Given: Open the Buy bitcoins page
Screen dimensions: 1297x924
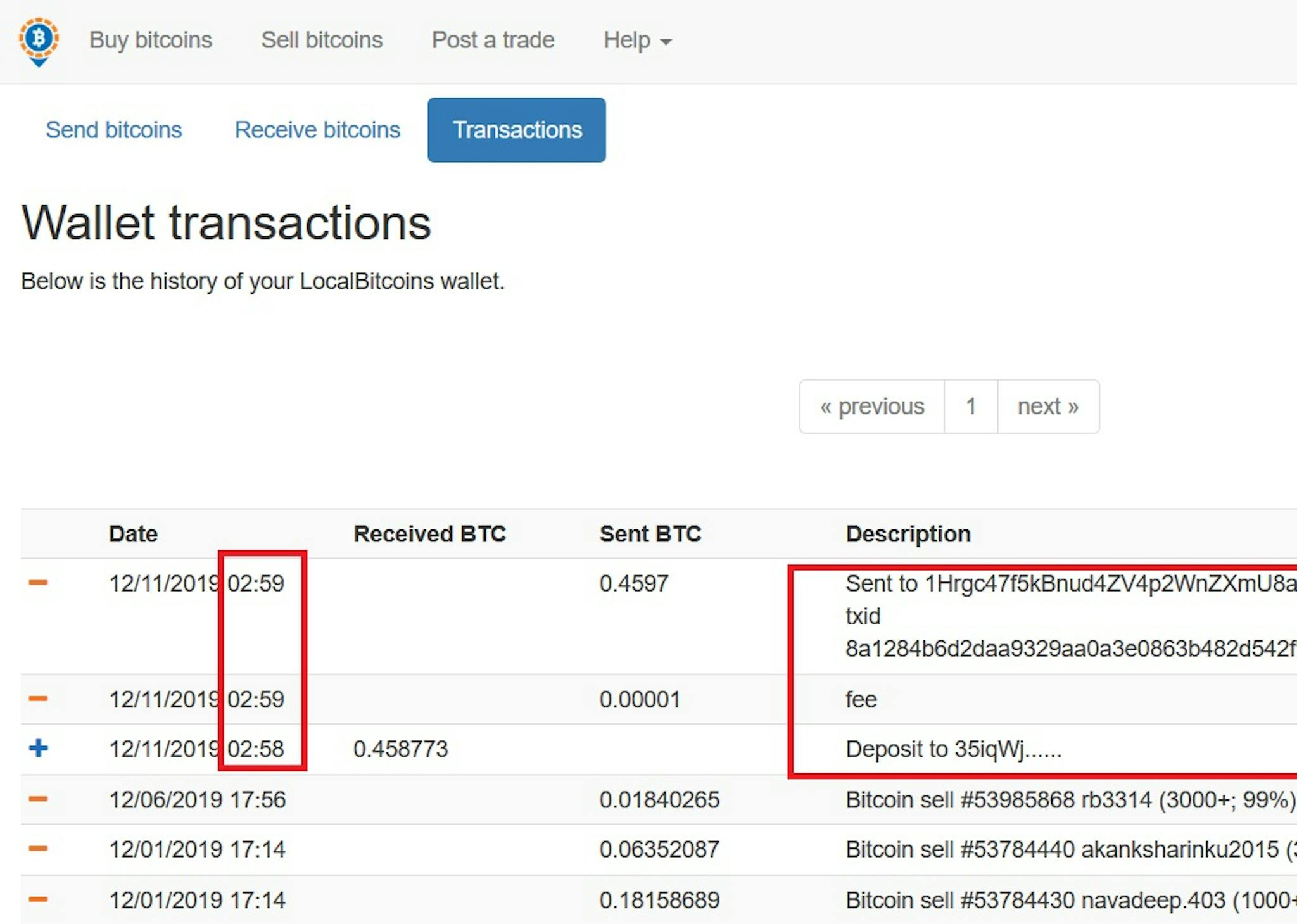Looking at the screenshot, I should [x=151, y=40].
